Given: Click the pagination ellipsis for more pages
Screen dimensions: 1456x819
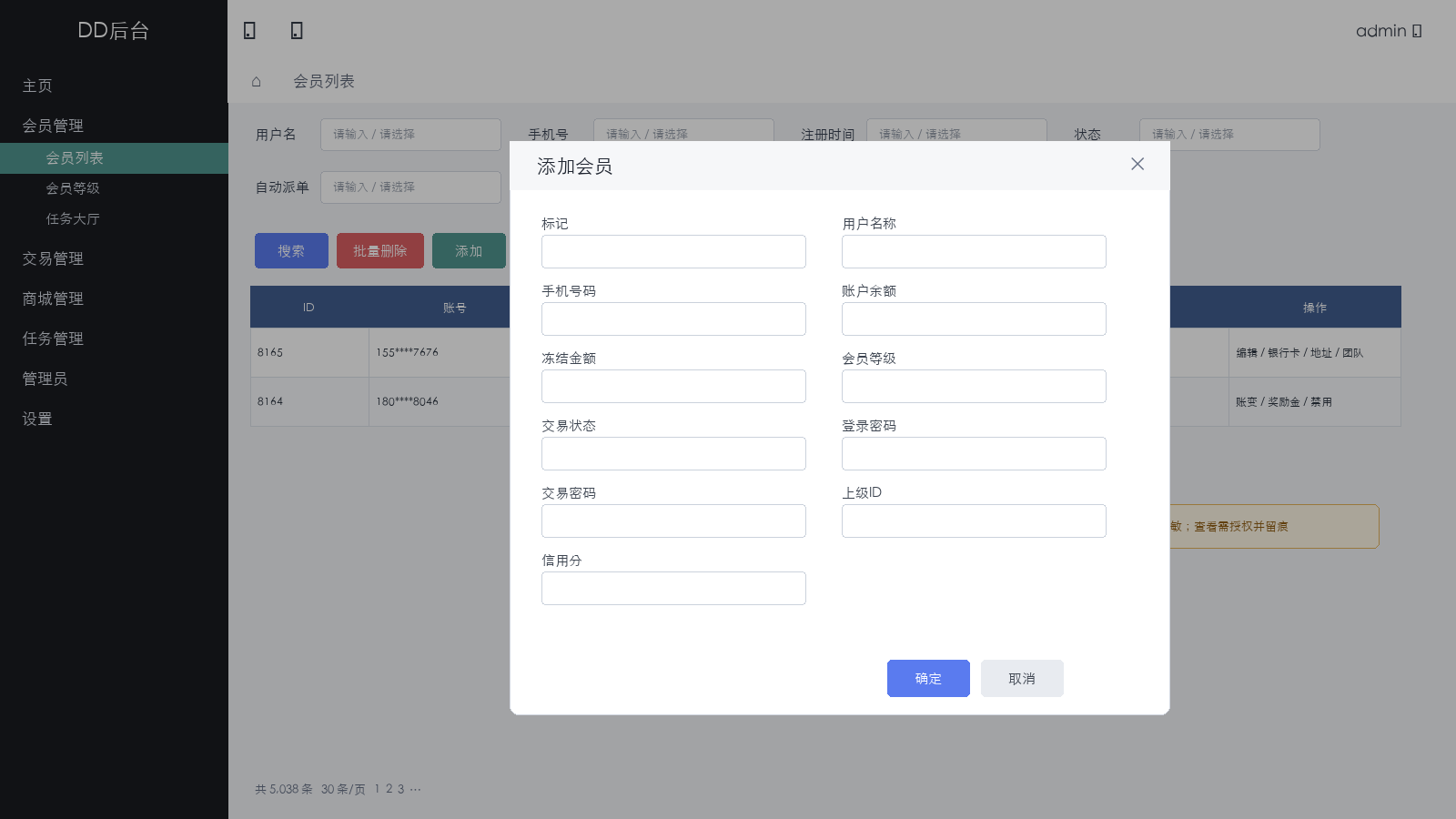Looking at the screenshot, I should pyautogui.click(x=415, y=789).
